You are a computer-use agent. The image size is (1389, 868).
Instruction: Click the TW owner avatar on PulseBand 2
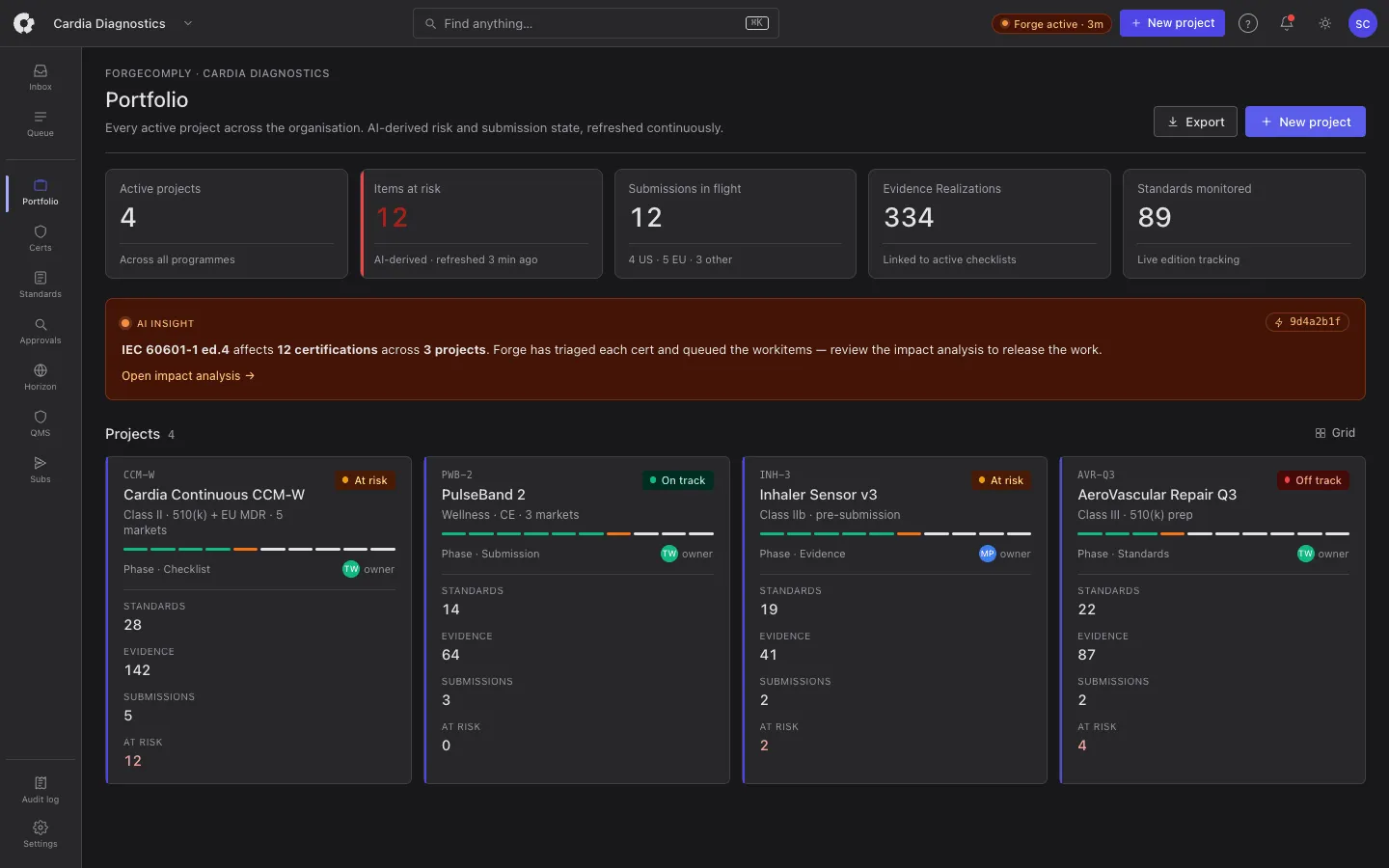(669, 554)
